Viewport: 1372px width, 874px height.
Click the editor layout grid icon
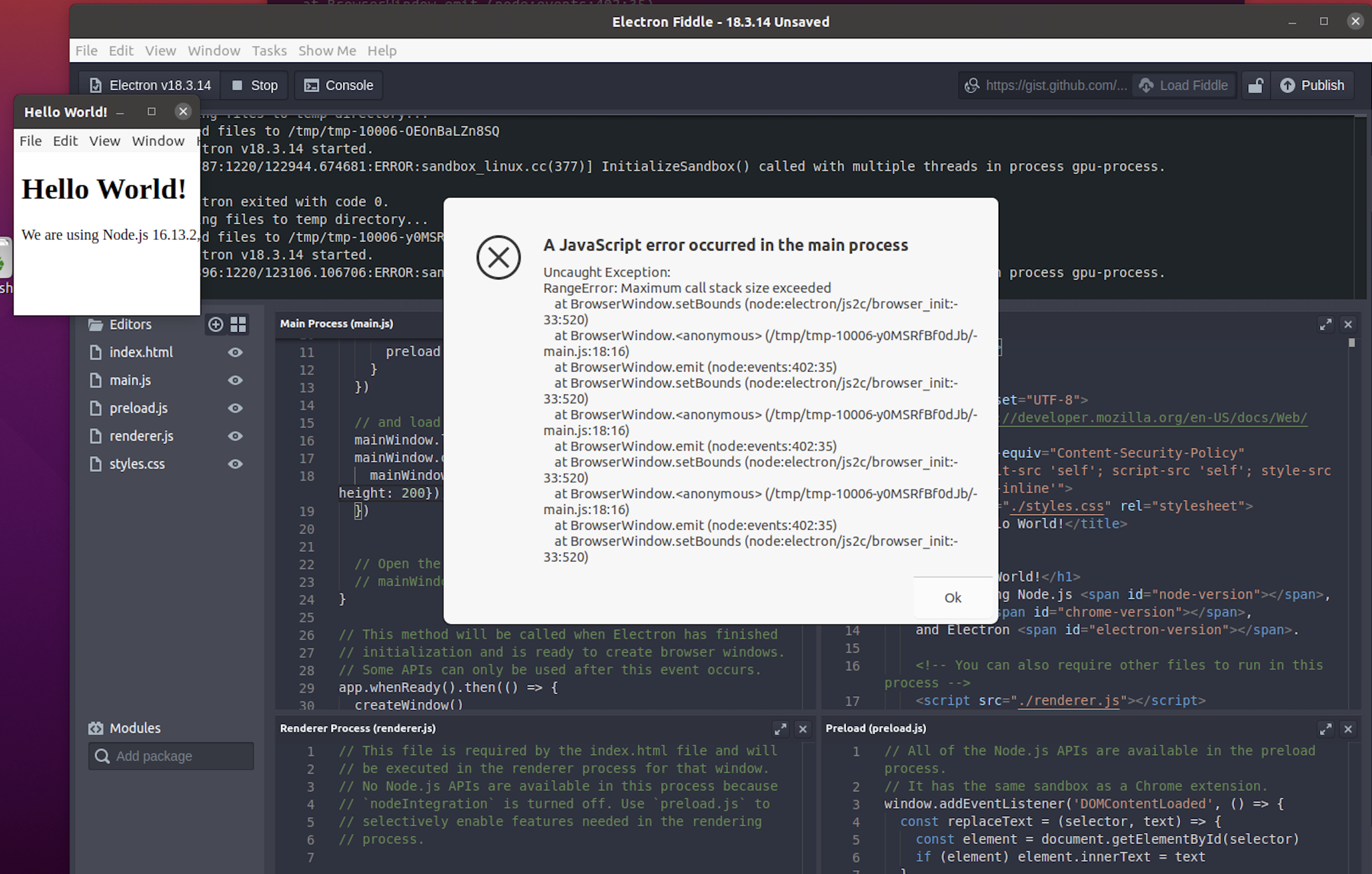pyautogui.click(x=238, y=325)
